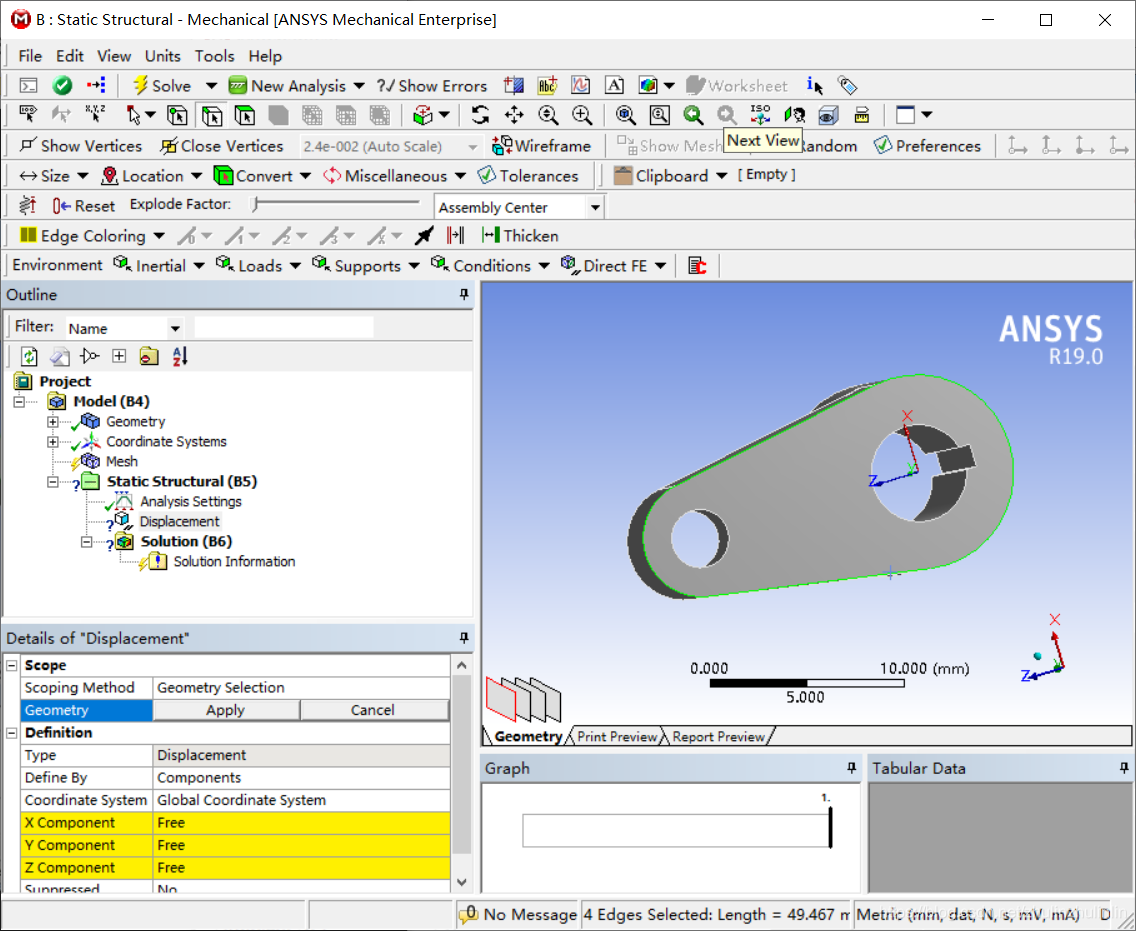Select Solution Information in the tree
The width and height of the screenshot is (1136, 931).
coord(234,561)
